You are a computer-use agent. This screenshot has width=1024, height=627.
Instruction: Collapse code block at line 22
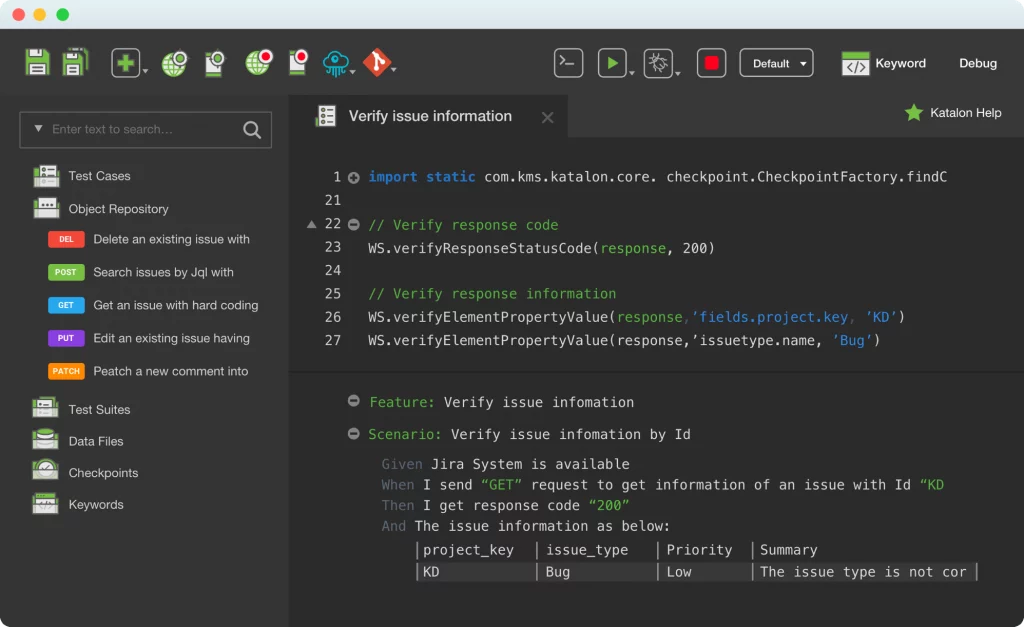(354, 224)
